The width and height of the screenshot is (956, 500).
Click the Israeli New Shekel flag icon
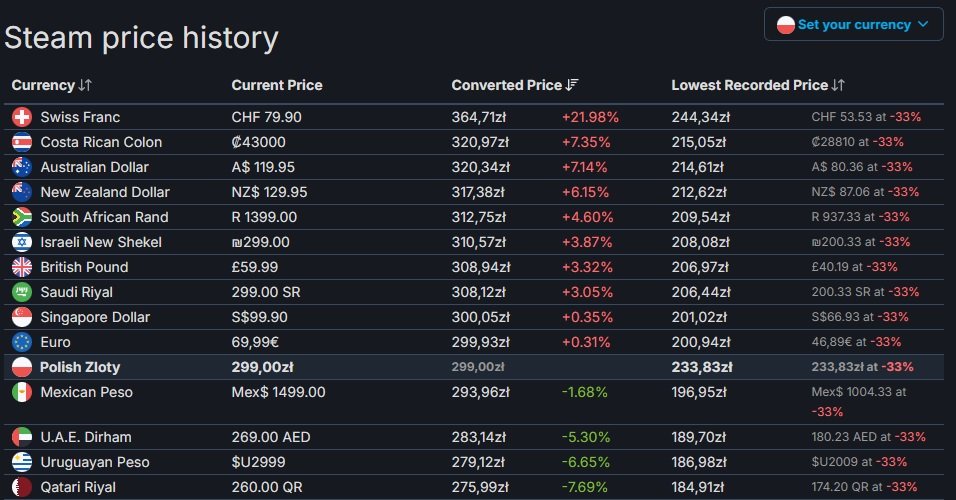click(x=22, y=242)
